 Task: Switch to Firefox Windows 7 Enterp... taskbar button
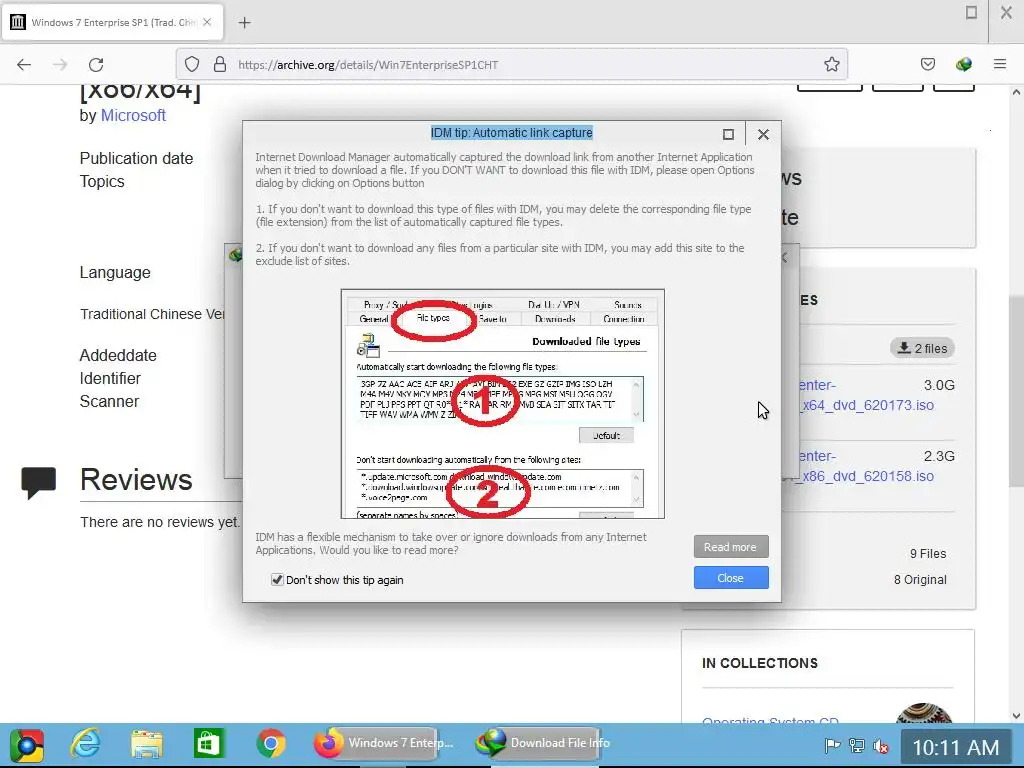coord(385,743)
